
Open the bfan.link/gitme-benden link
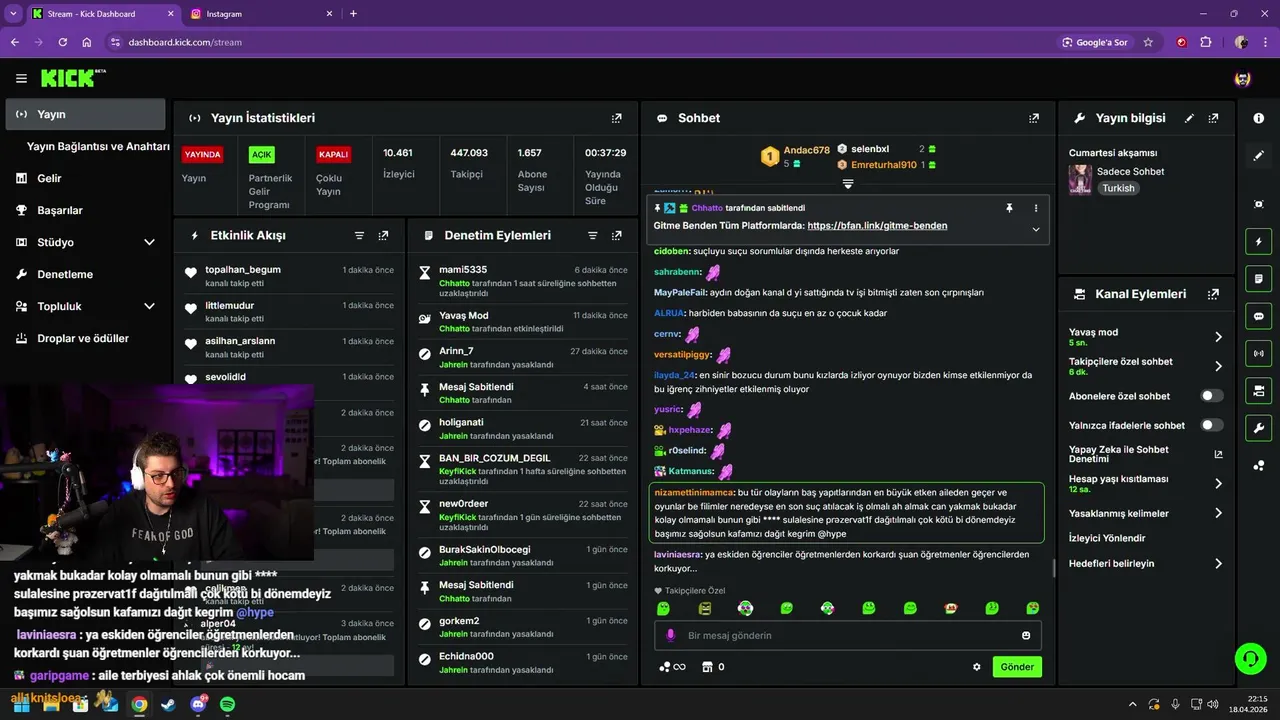click(x=877, y=226)
